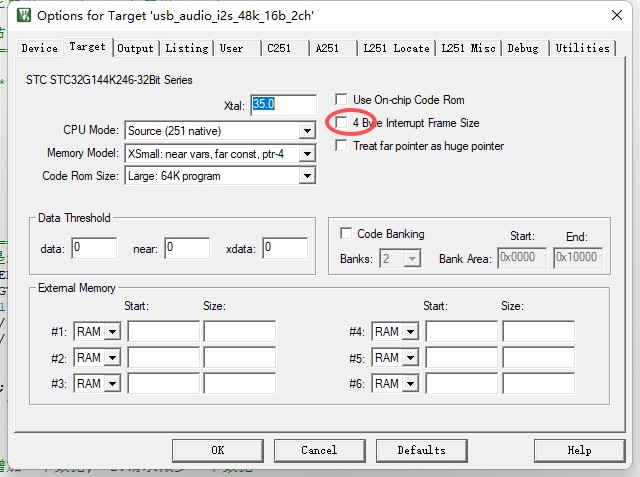Open the Output tab
This screenshot has width=640, height=477.
pyautogui.click(x=136, y=48)
